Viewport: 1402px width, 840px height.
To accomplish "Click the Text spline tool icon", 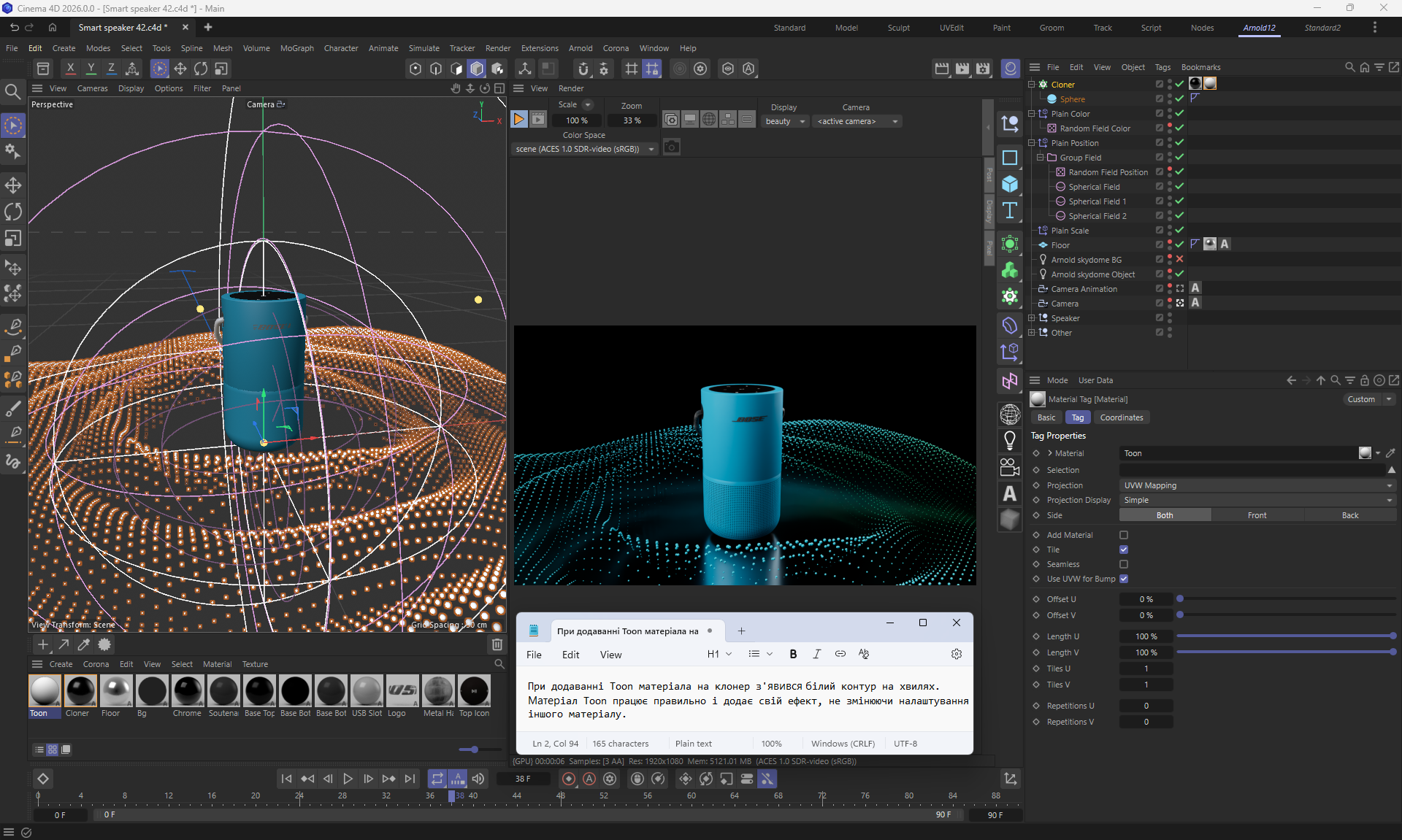I will coord(1010,211).
